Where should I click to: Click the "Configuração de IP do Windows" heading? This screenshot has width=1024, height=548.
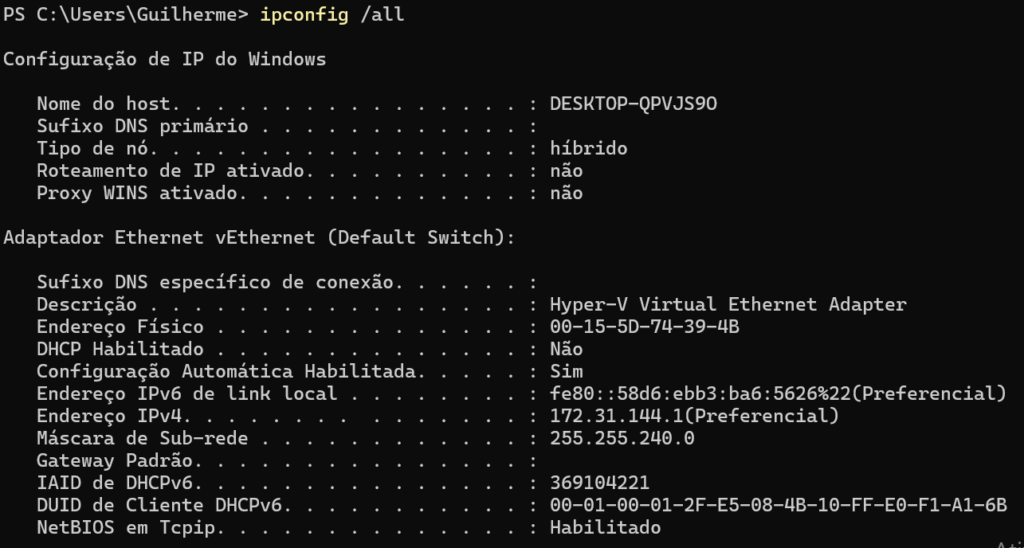(164, 59)
